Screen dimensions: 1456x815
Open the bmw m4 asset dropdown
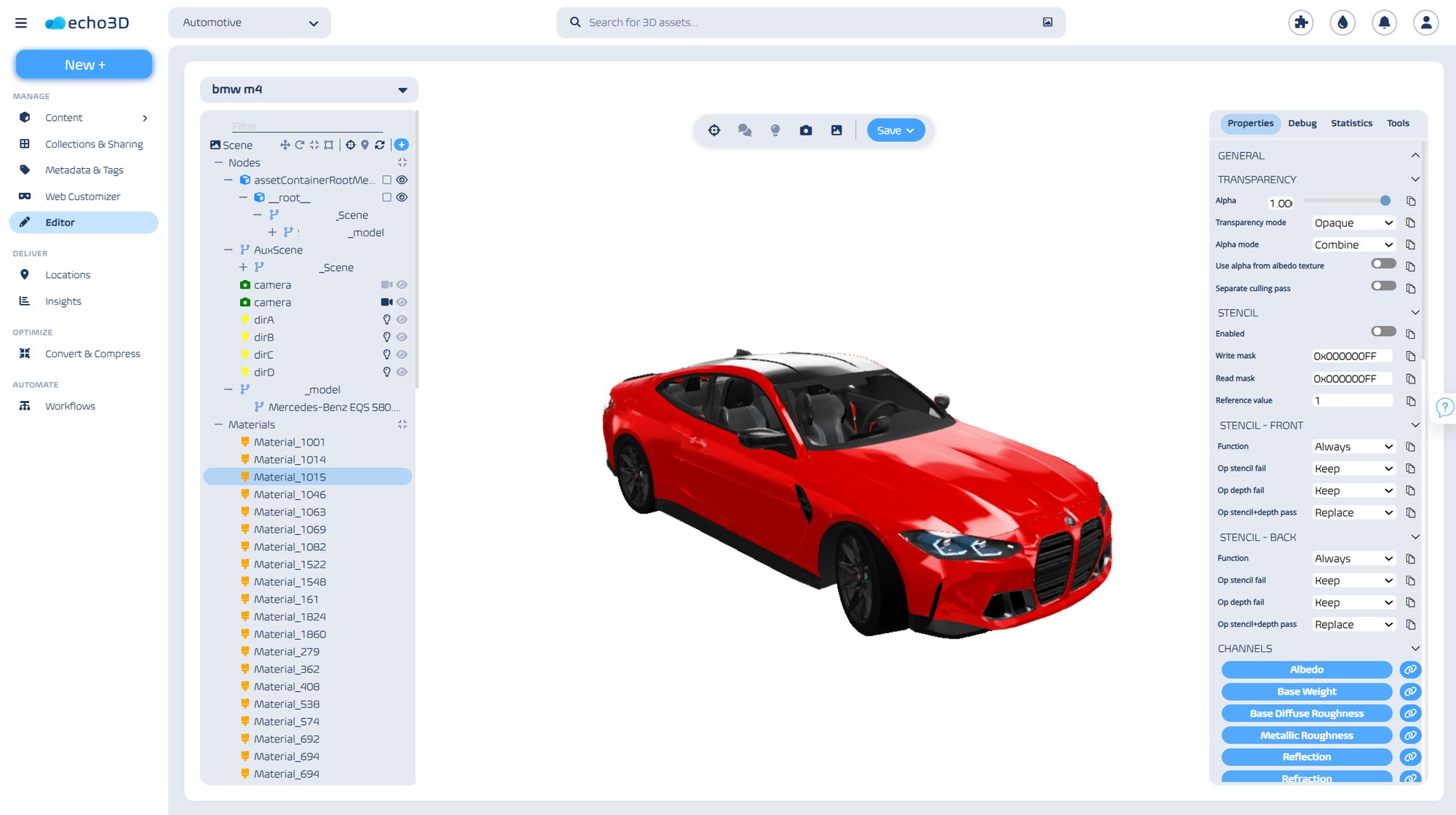(309, 90)
